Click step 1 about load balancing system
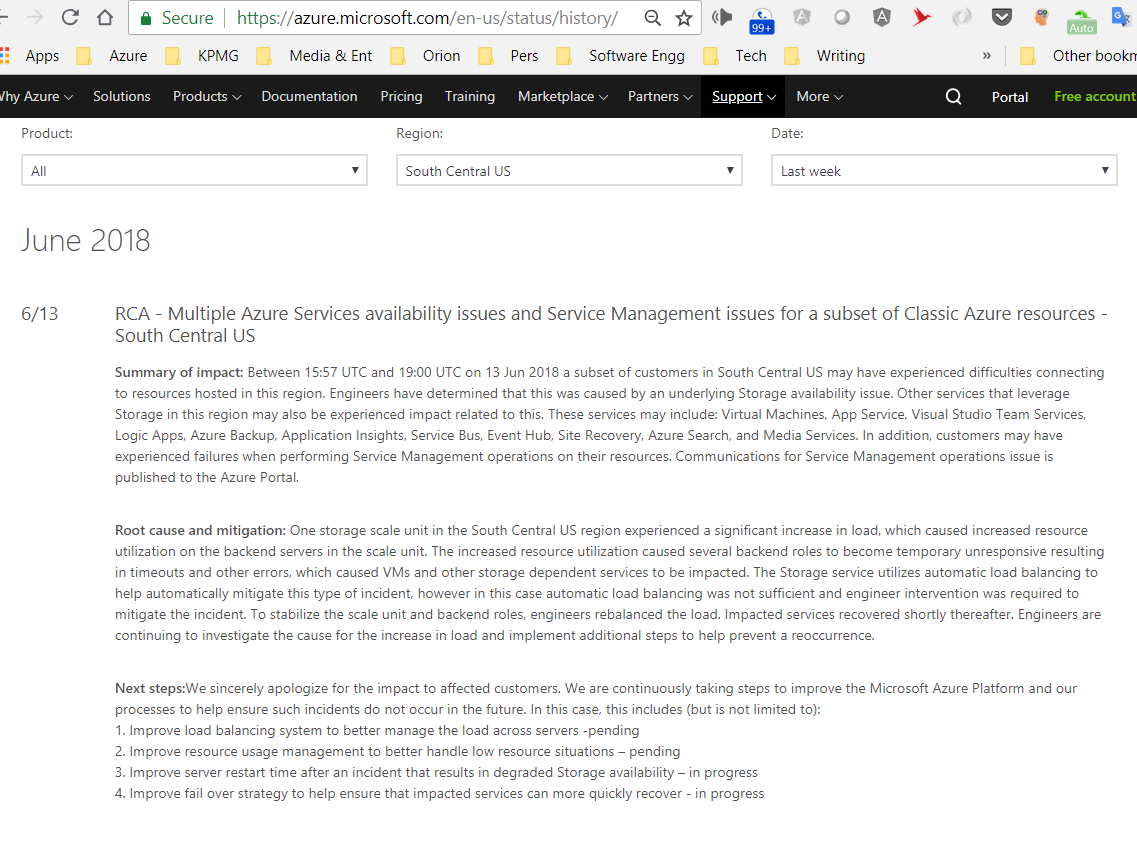This screenshot has width=1137, height=841. 377,731
